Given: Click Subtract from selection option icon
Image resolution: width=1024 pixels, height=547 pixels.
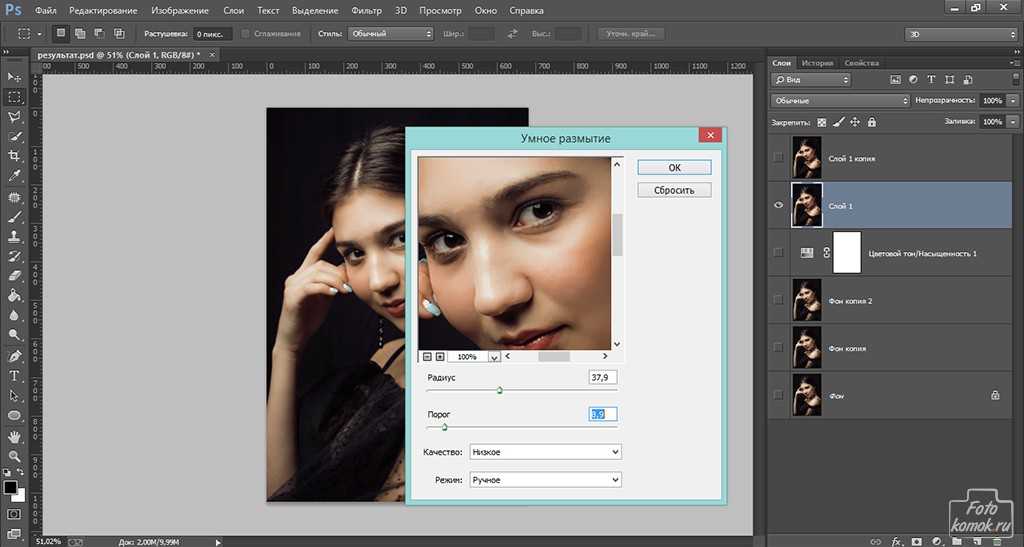Looking at the screenshot, I should coord(99,33).
